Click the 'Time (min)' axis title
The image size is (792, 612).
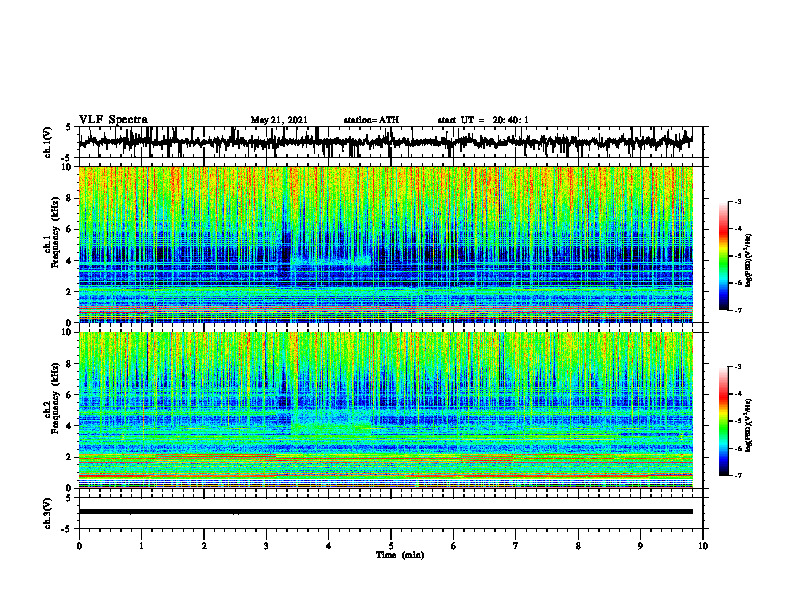400,555
